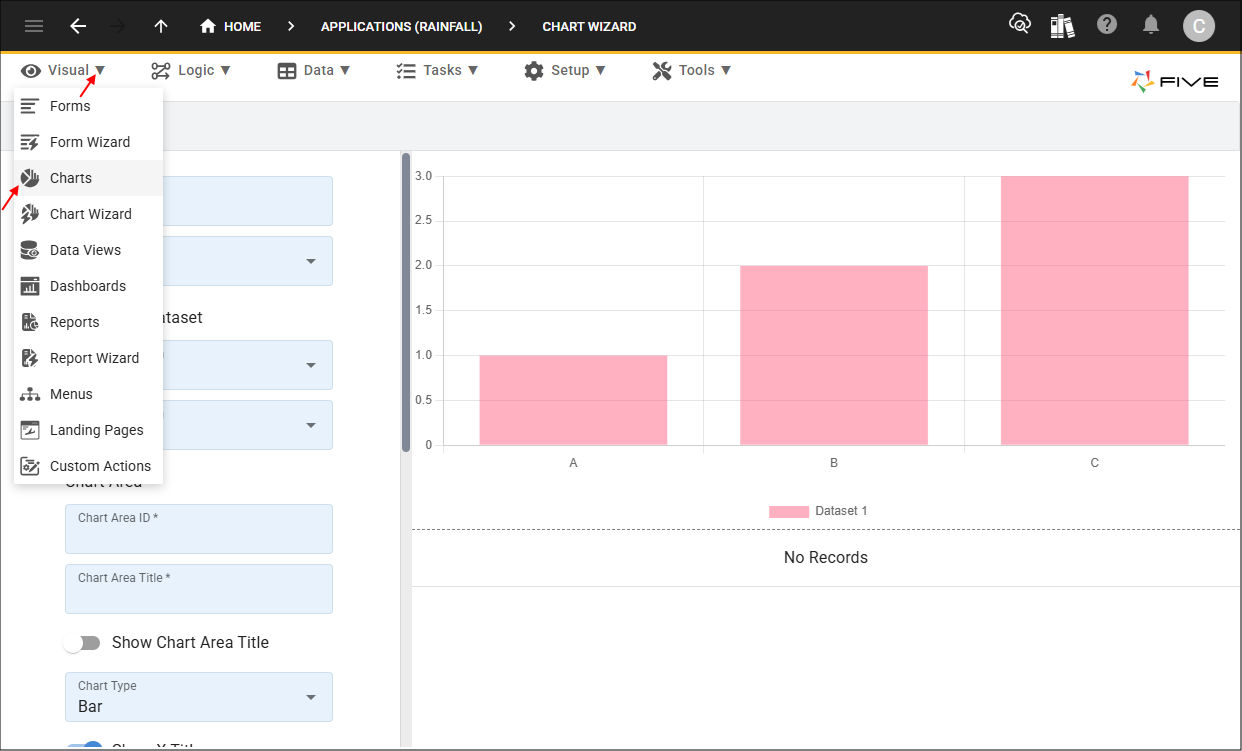Expand the Logic menu
The image size is (1242, 751).
coord(191,70)
